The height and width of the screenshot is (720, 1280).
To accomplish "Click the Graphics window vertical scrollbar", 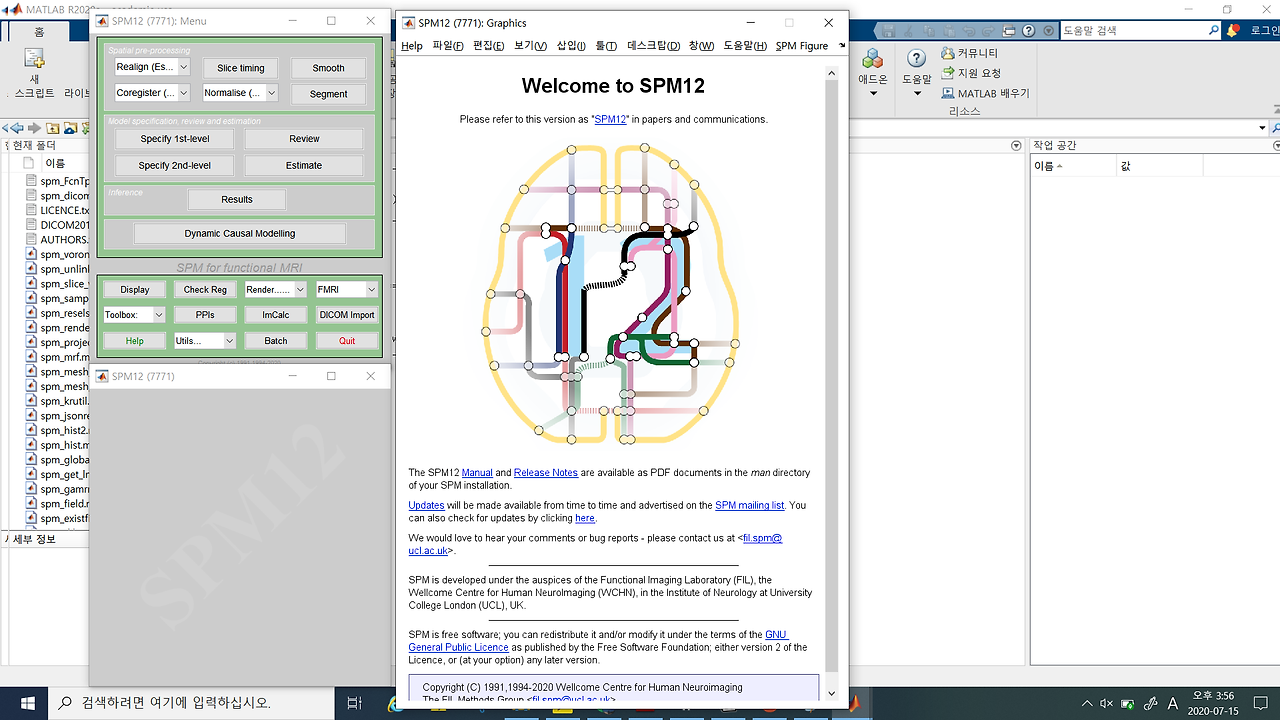I will coord(831,380).
